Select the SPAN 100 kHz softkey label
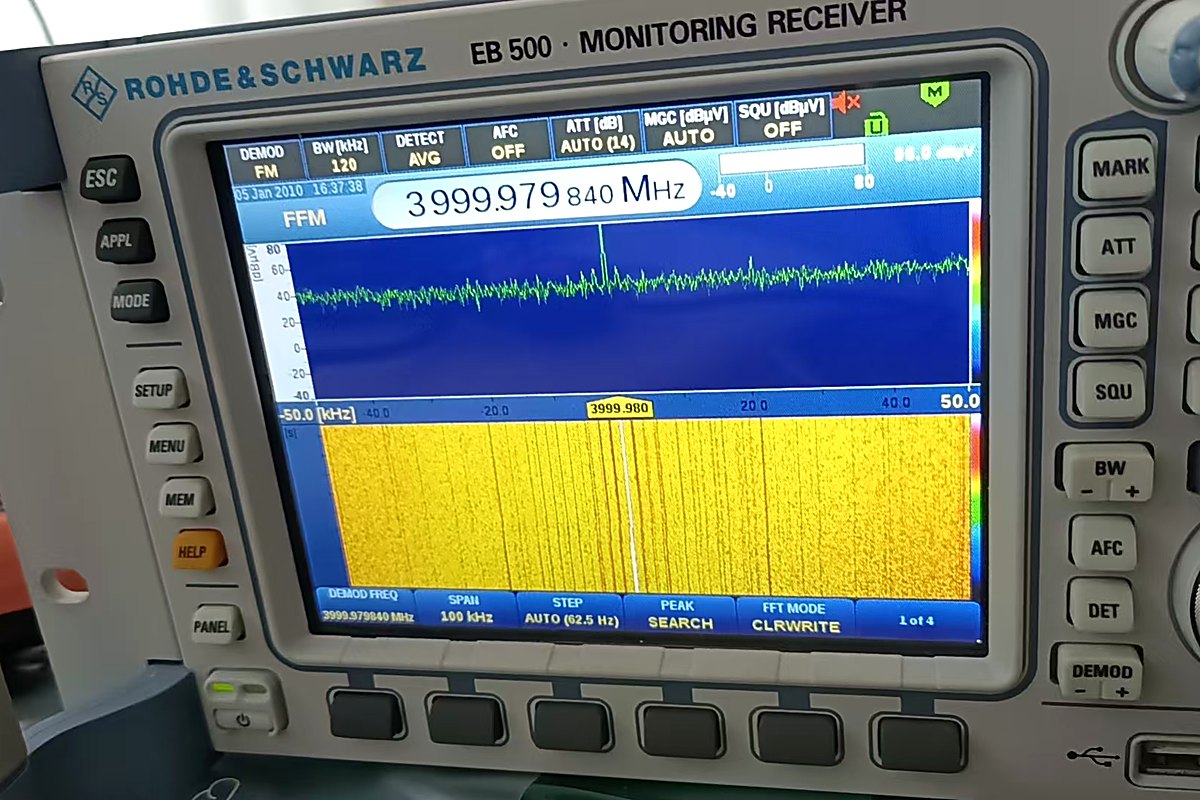The width and height of the screenshot is (1200, 800). point(466,608)
